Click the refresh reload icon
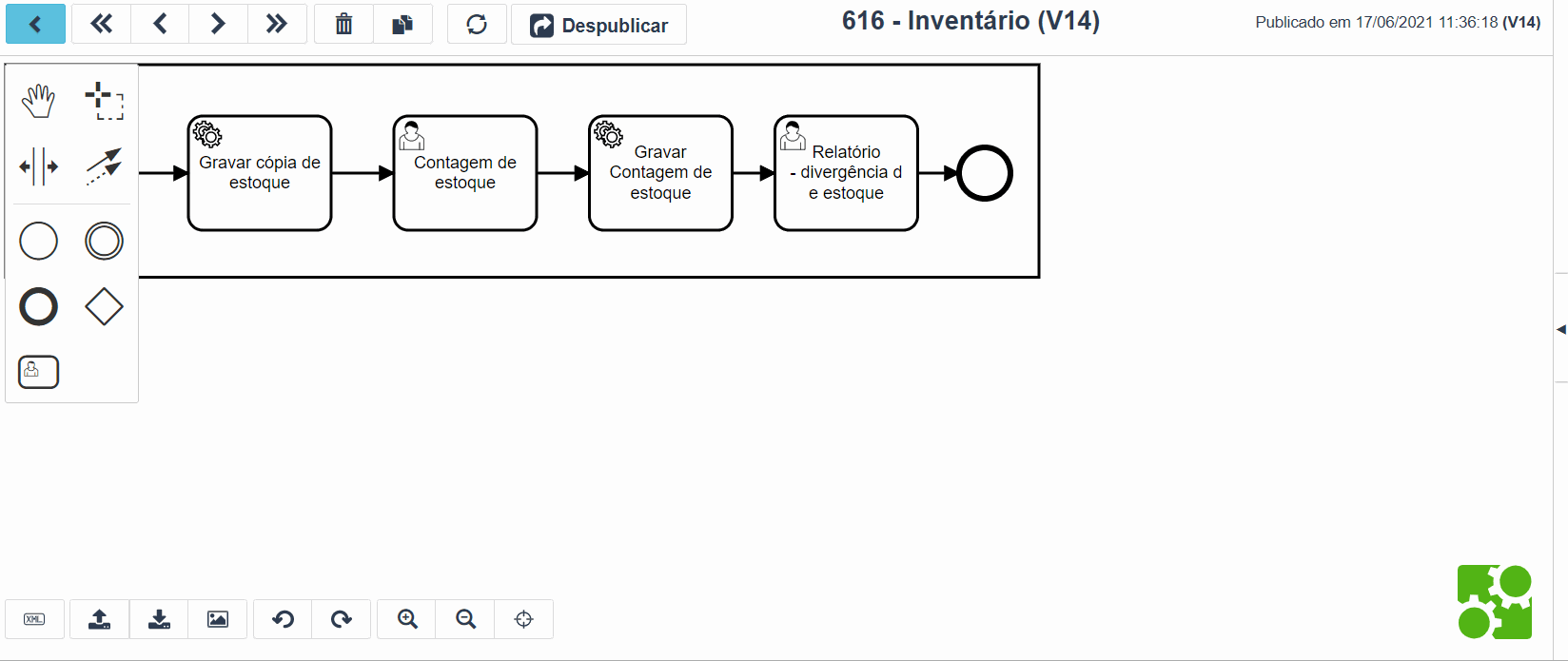The width and height of the screenshot is (1568, 661). pyautogui.click(x=477, y=24)
